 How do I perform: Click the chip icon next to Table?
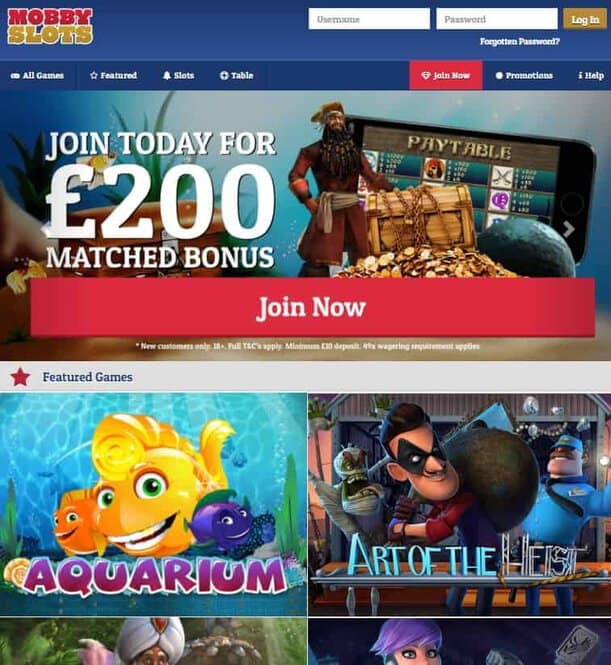[224, 75]
